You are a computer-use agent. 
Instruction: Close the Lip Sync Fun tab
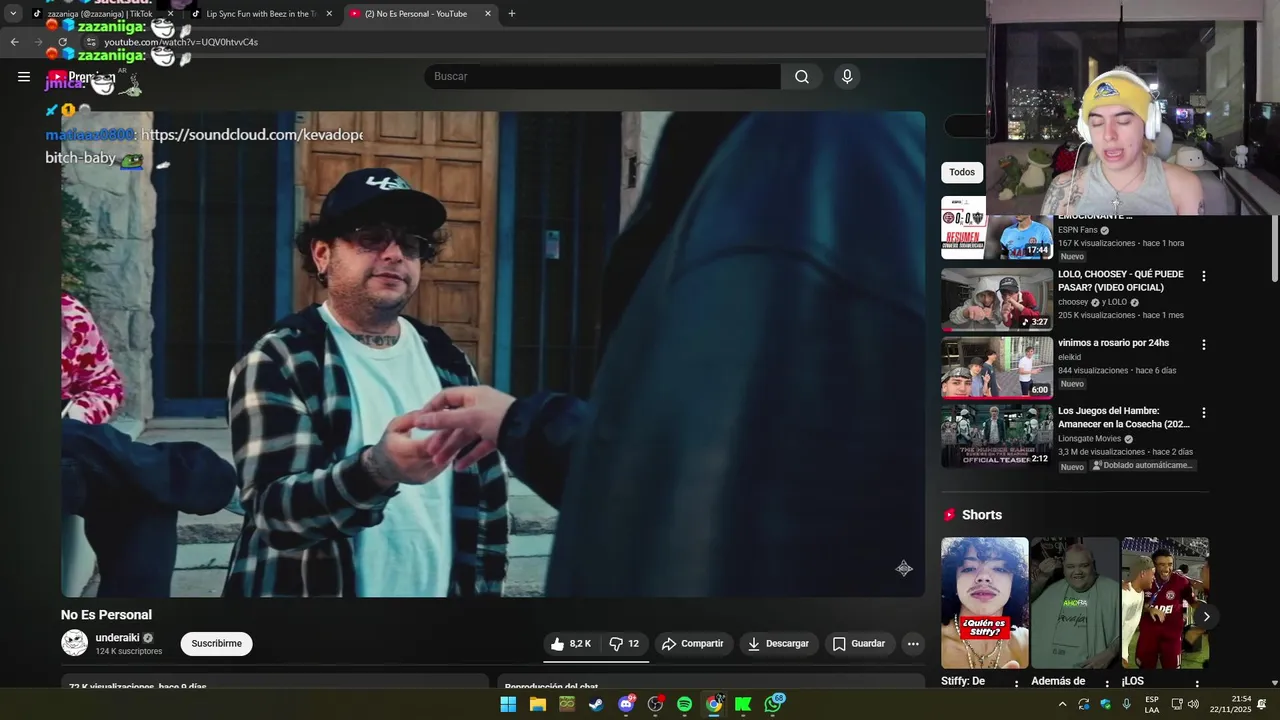click(329, 14)
